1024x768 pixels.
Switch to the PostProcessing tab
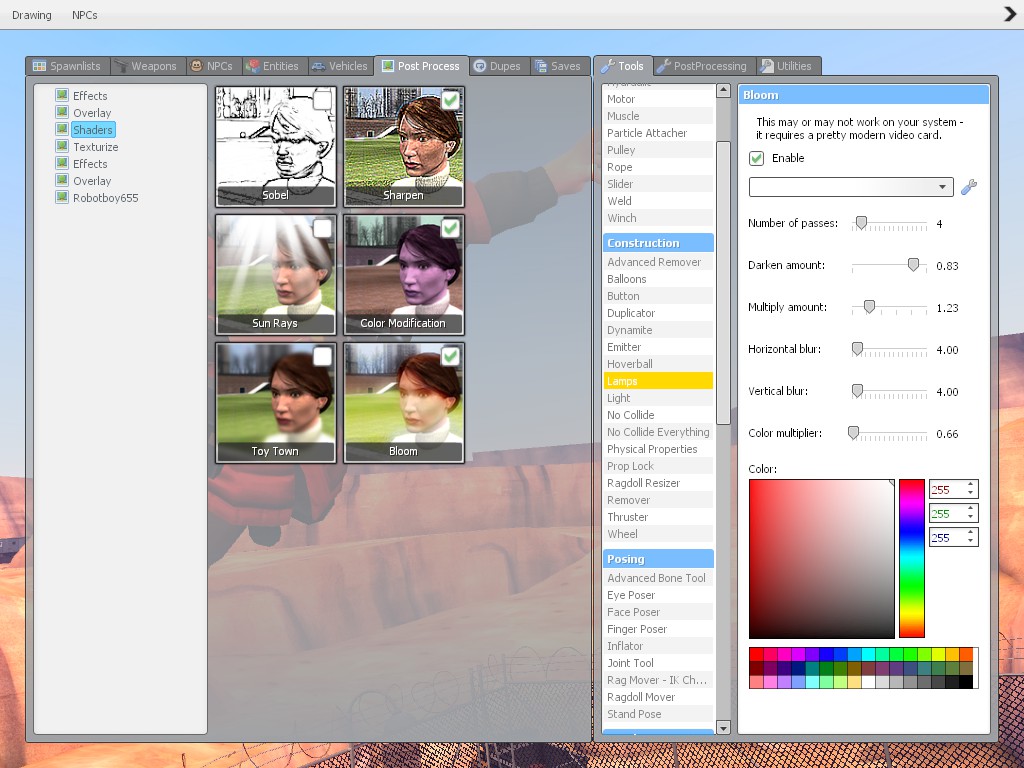click(703, 66)
